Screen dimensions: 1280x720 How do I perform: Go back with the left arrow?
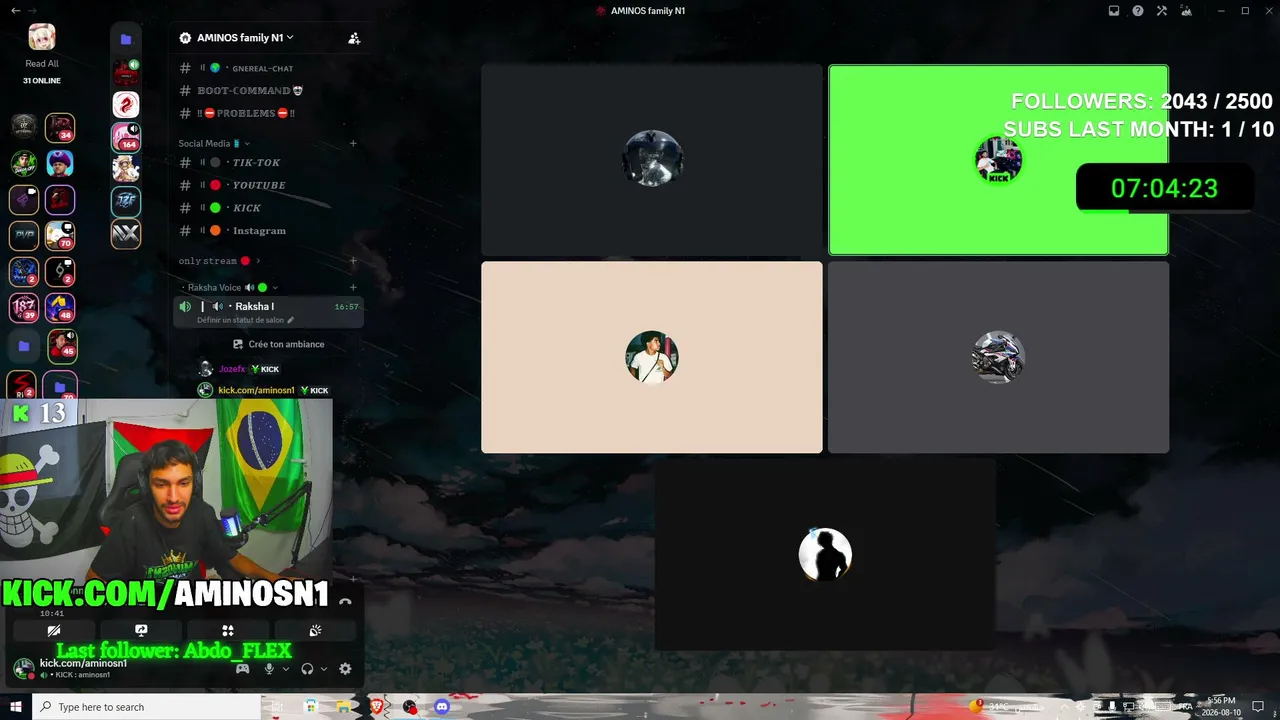click(15, 11)
